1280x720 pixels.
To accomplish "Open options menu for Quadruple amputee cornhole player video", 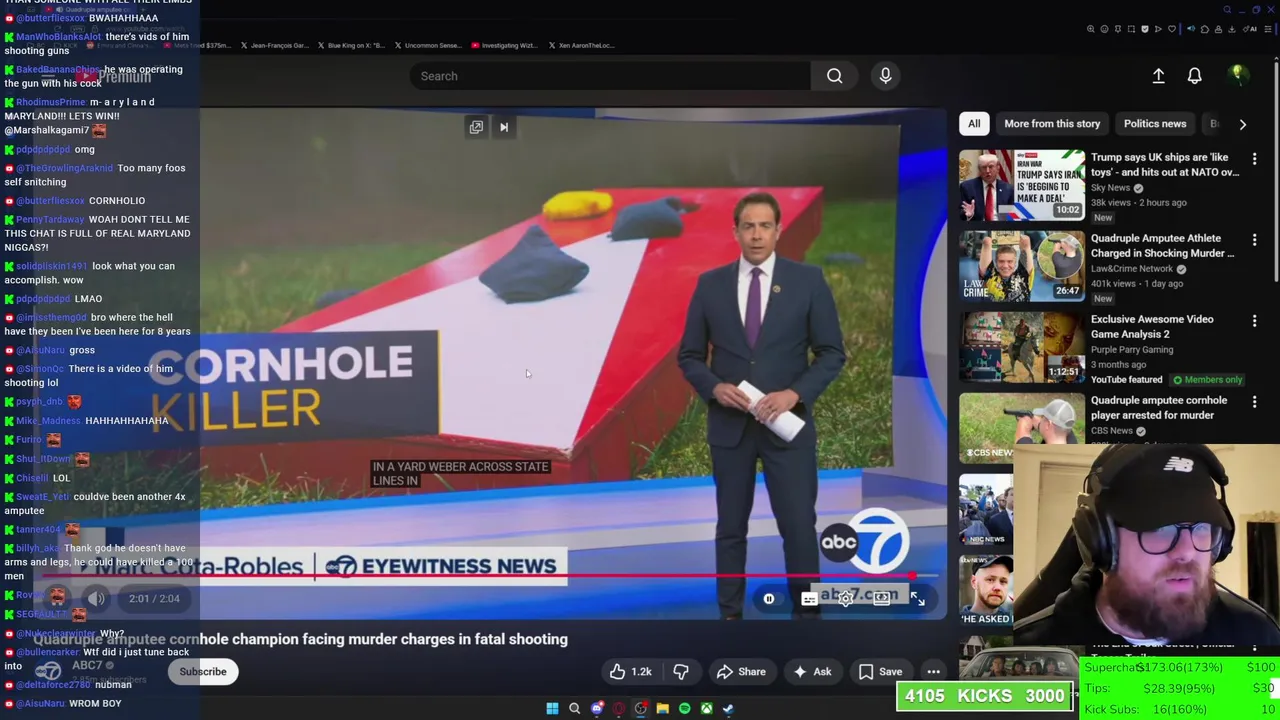I will pyautogui.click(x=1254, y=402).
